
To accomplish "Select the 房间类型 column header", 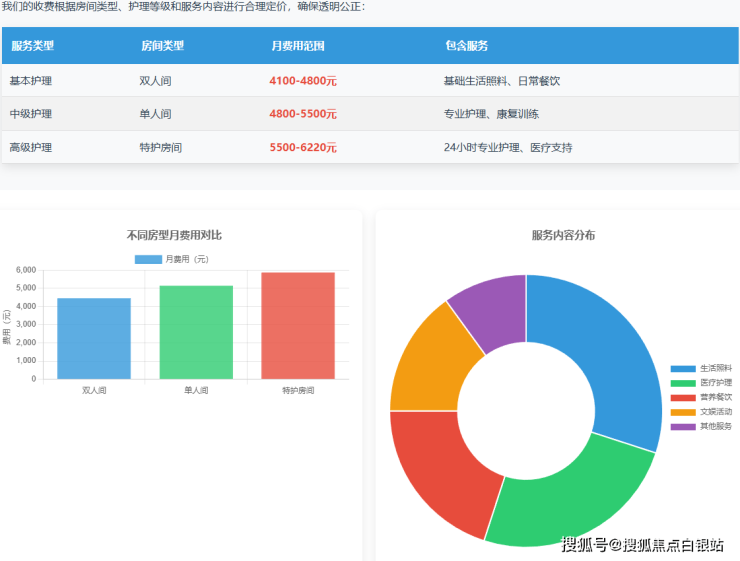I will pos(162,46).
